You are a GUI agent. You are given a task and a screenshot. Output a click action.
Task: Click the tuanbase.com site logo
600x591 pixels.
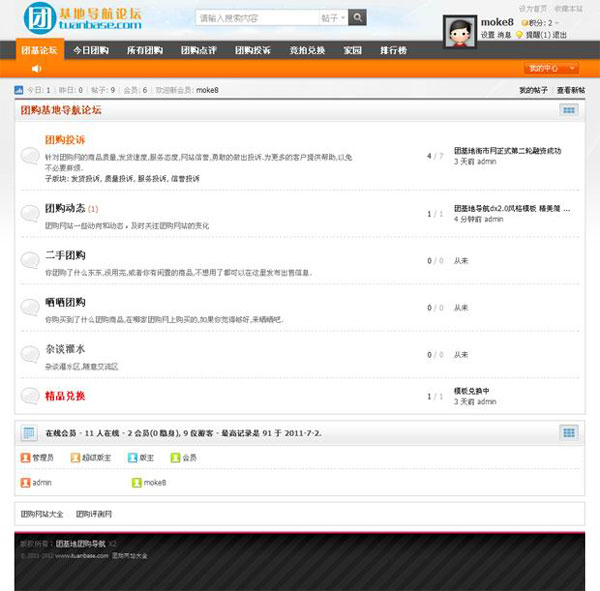[82, 18]
